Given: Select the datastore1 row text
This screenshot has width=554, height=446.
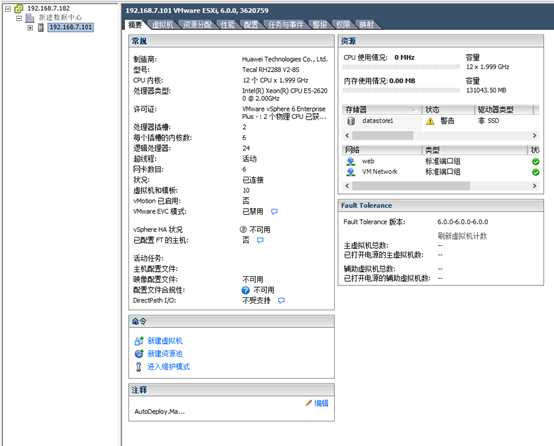Looking at the screenshot, I should coord(377,121).
